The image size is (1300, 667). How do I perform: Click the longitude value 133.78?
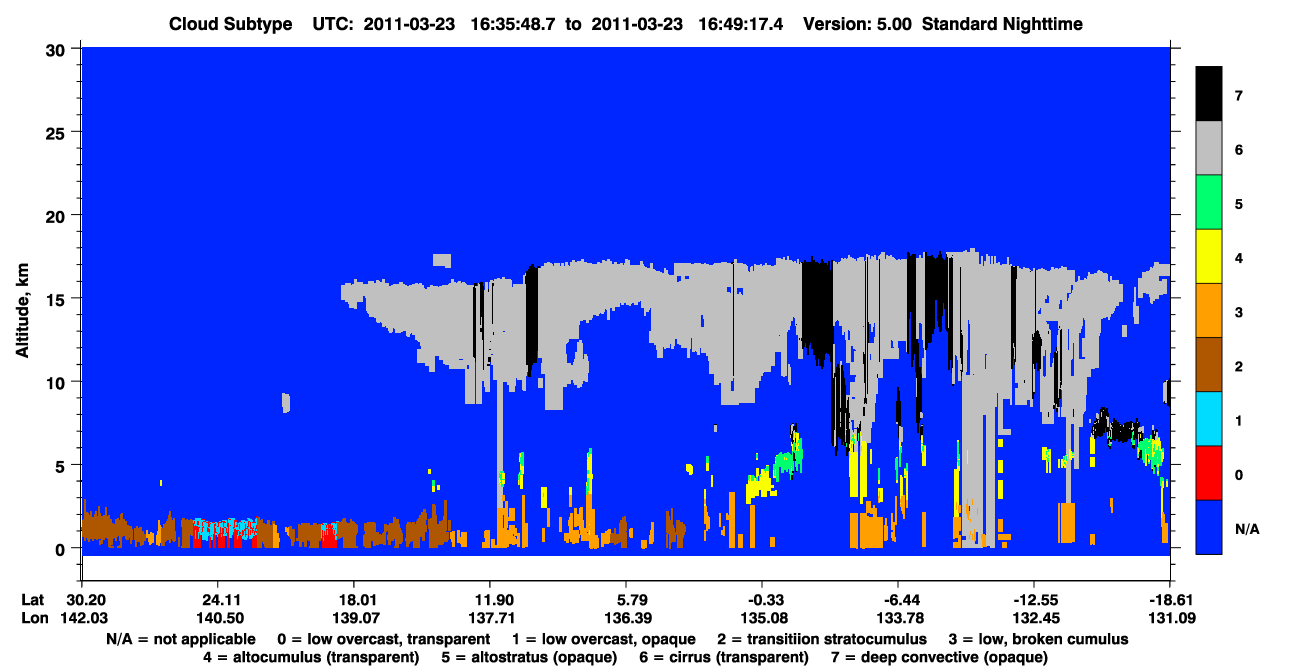click(x=897, y=618)
